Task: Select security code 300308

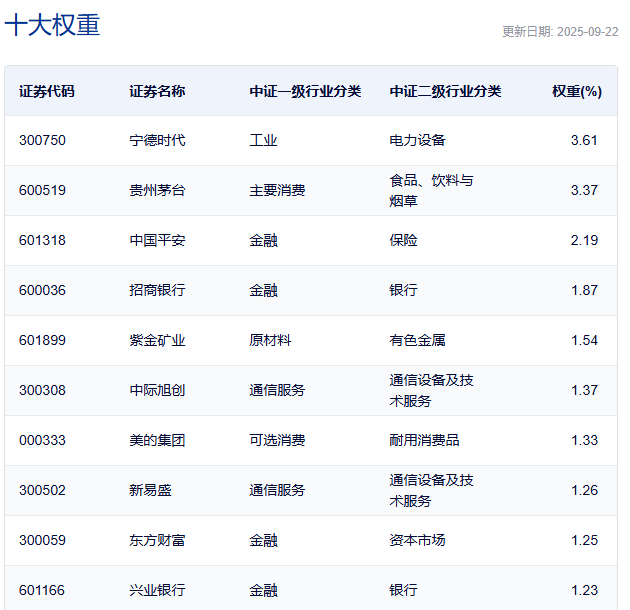Action: [42, 390]
